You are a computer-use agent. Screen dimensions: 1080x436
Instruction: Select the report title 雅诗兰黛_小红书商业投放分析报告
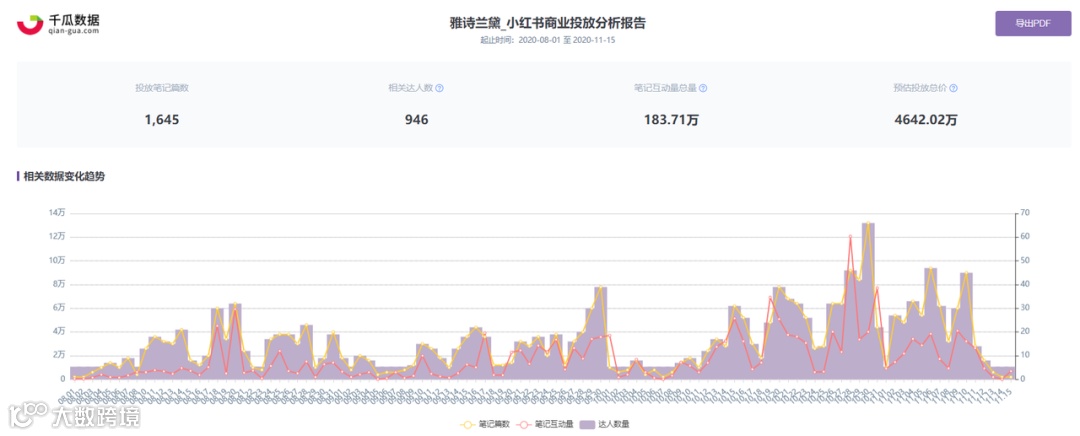[548, 23]
